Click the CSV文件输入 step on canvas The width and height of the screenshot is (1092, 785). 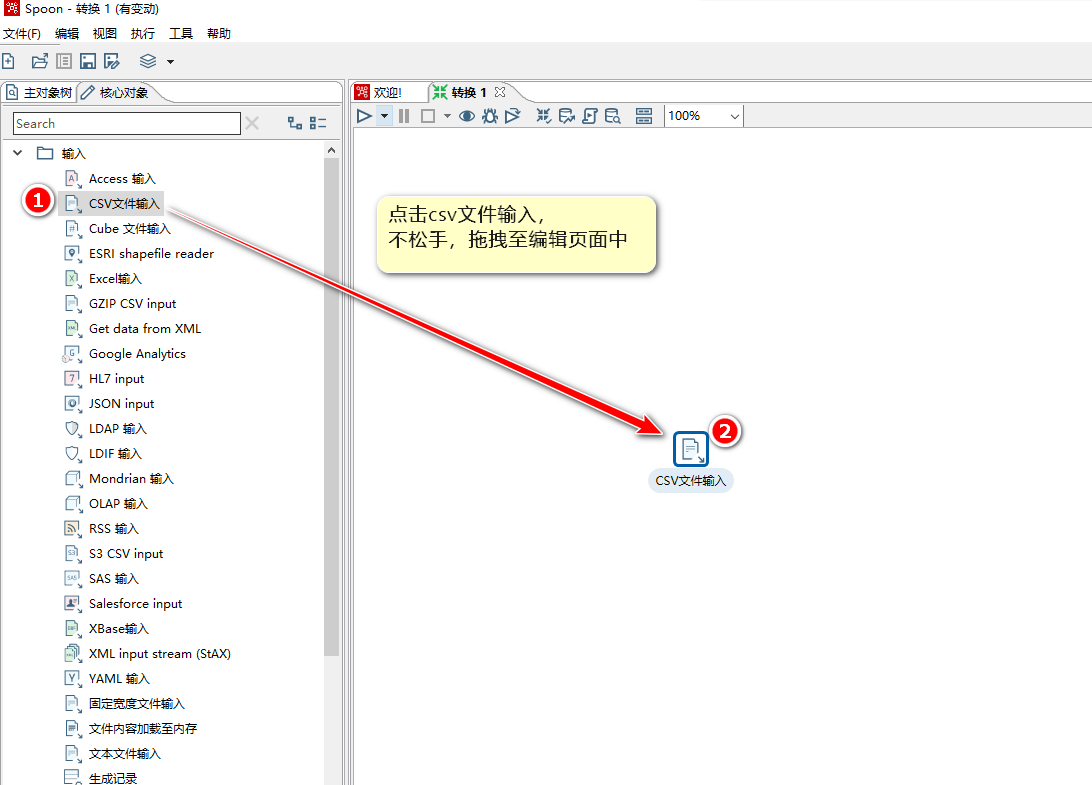(x=690, y=449)
